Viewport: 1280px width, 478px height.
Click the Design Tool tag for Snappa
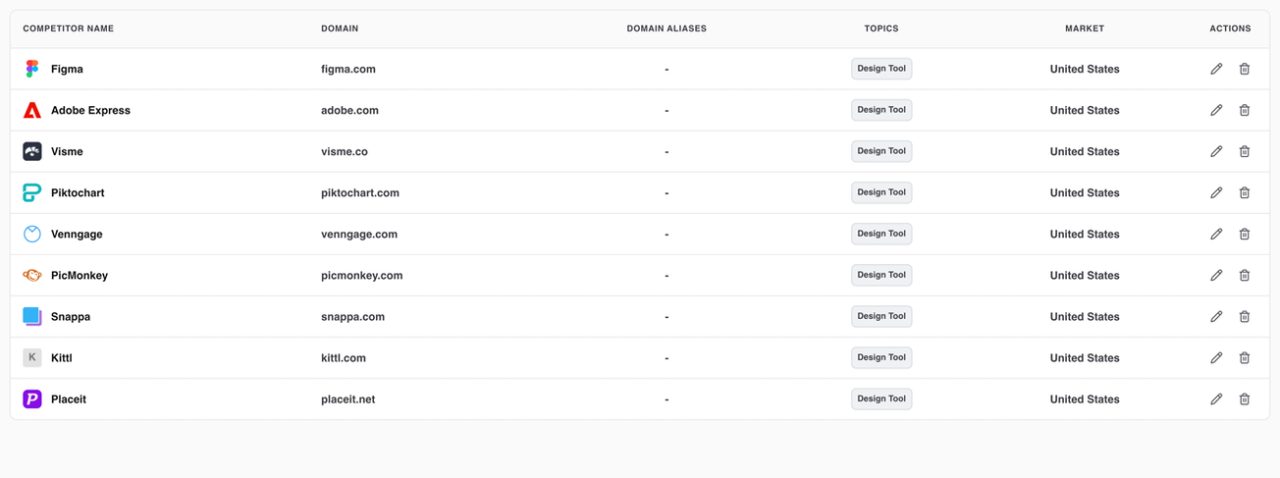pyautogui.click(x=882, y=316)
